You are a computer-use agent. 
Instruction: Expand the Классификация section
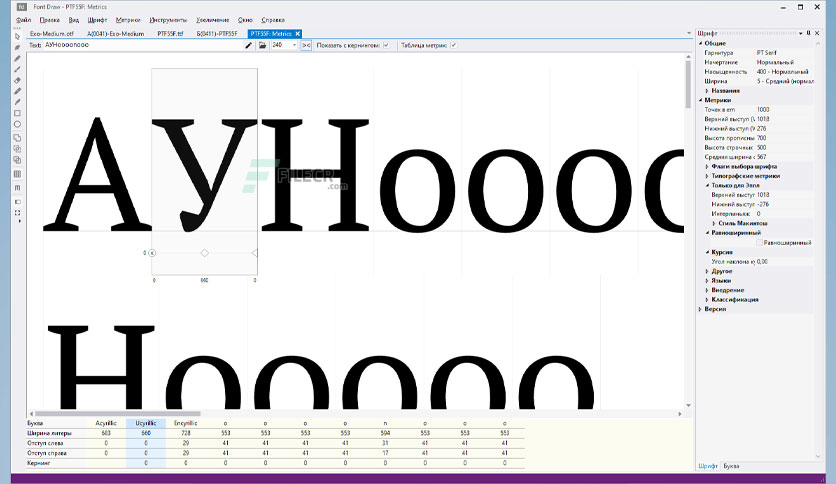pyautogui.click(x=708, y=300)
